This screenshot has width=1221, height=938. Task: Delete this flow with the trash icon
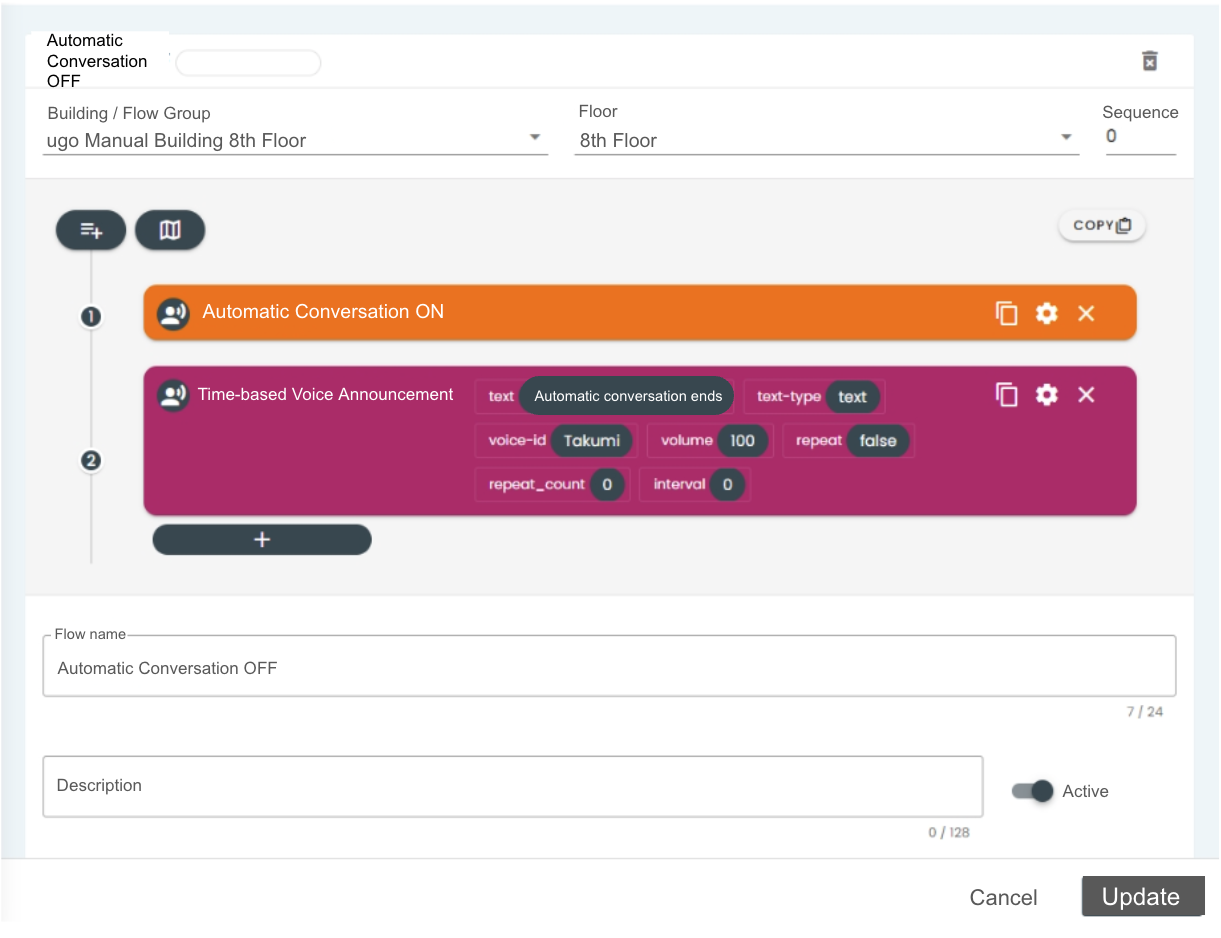click(1150, 61)
